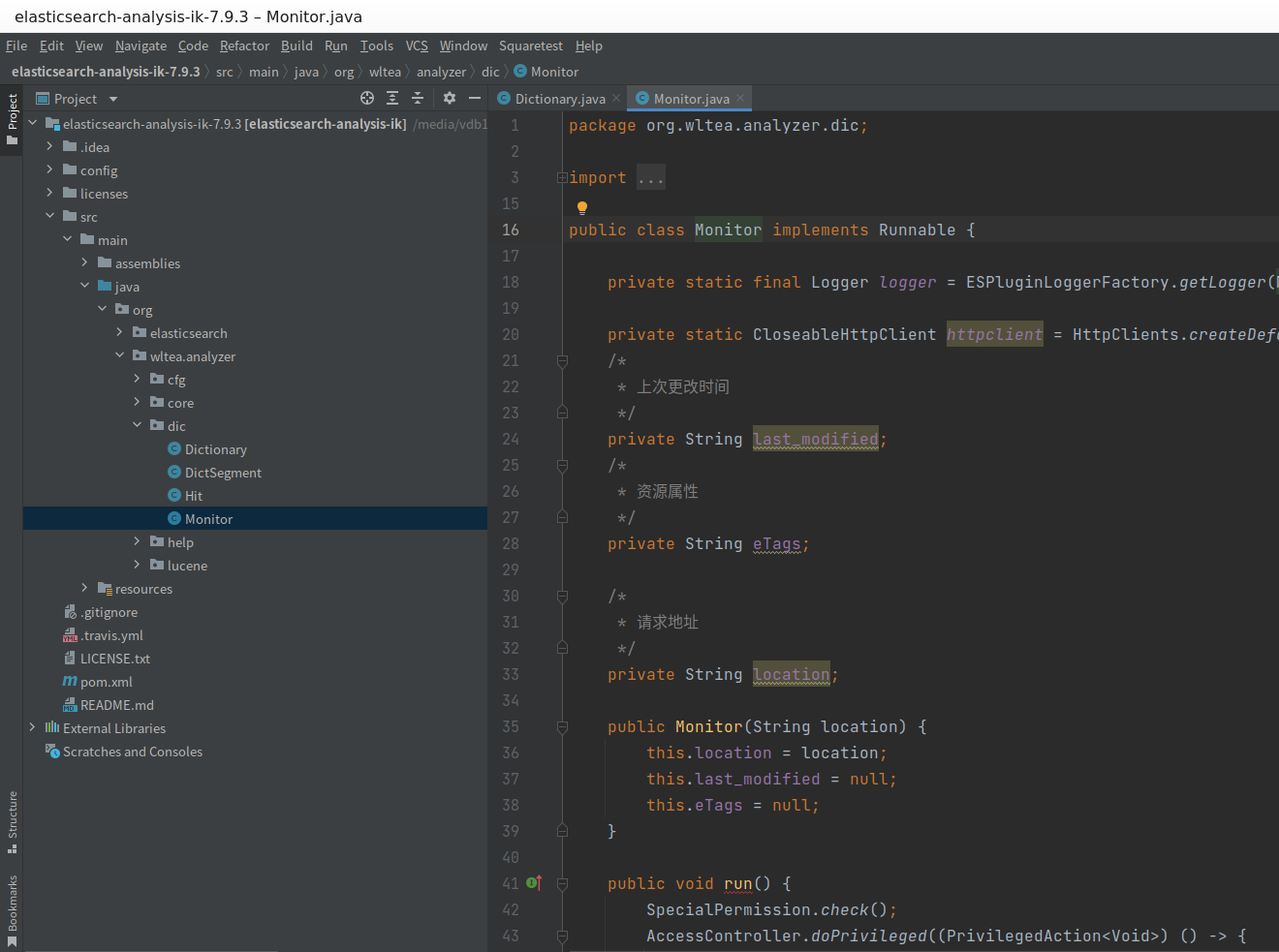This screenshot has height=952, width=1279.
Task: Select the resources folder
Action: (143, 589)
